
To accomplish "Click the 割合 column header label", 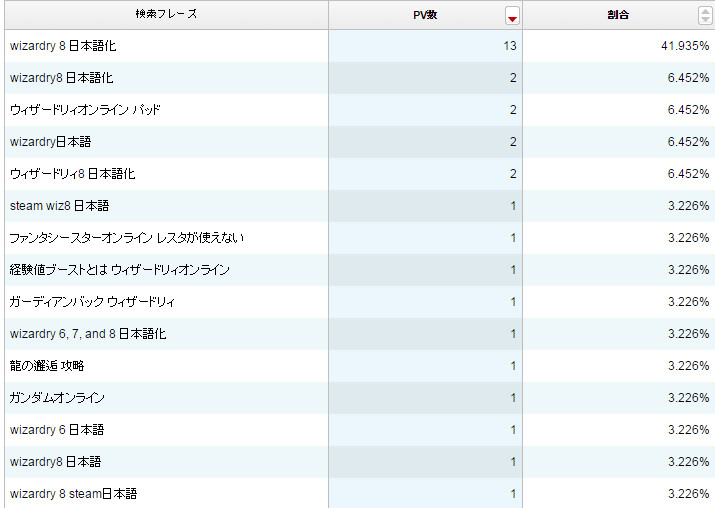I will tap(618, 15).
